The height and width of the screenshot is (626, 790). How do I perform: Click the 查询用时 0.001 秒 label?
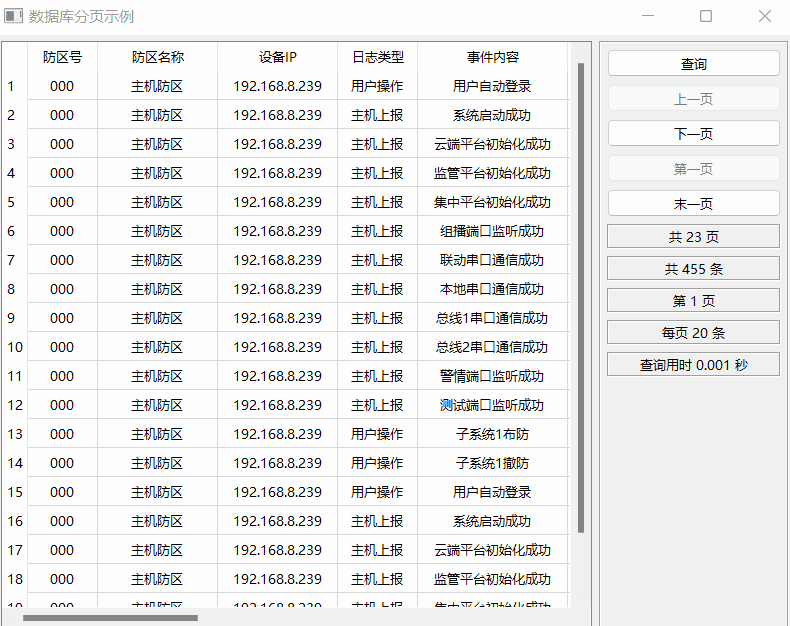693,364
